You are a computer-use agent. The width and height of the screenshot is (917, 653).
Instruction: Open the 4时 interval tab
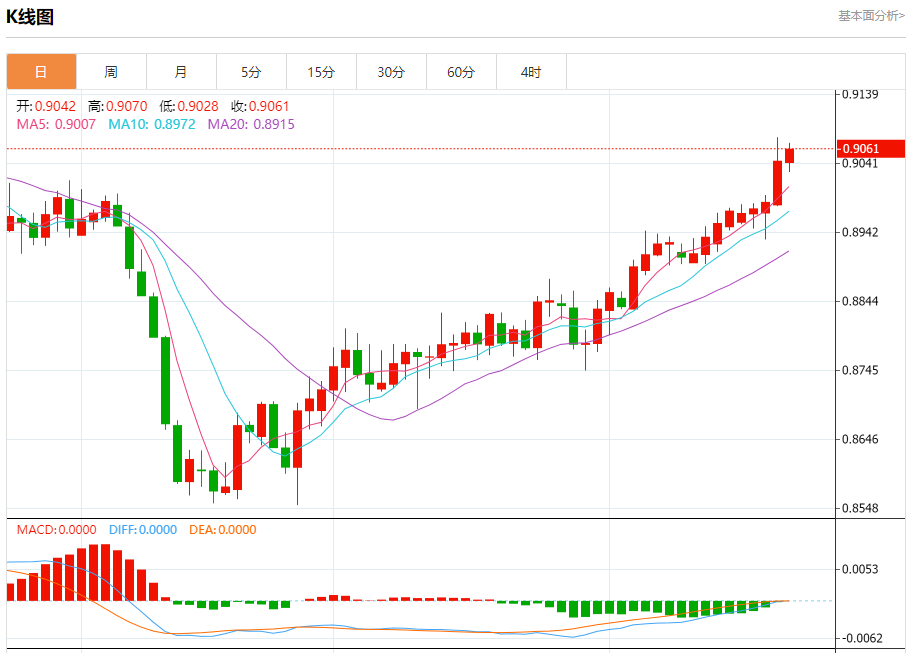tap(531, 72)
